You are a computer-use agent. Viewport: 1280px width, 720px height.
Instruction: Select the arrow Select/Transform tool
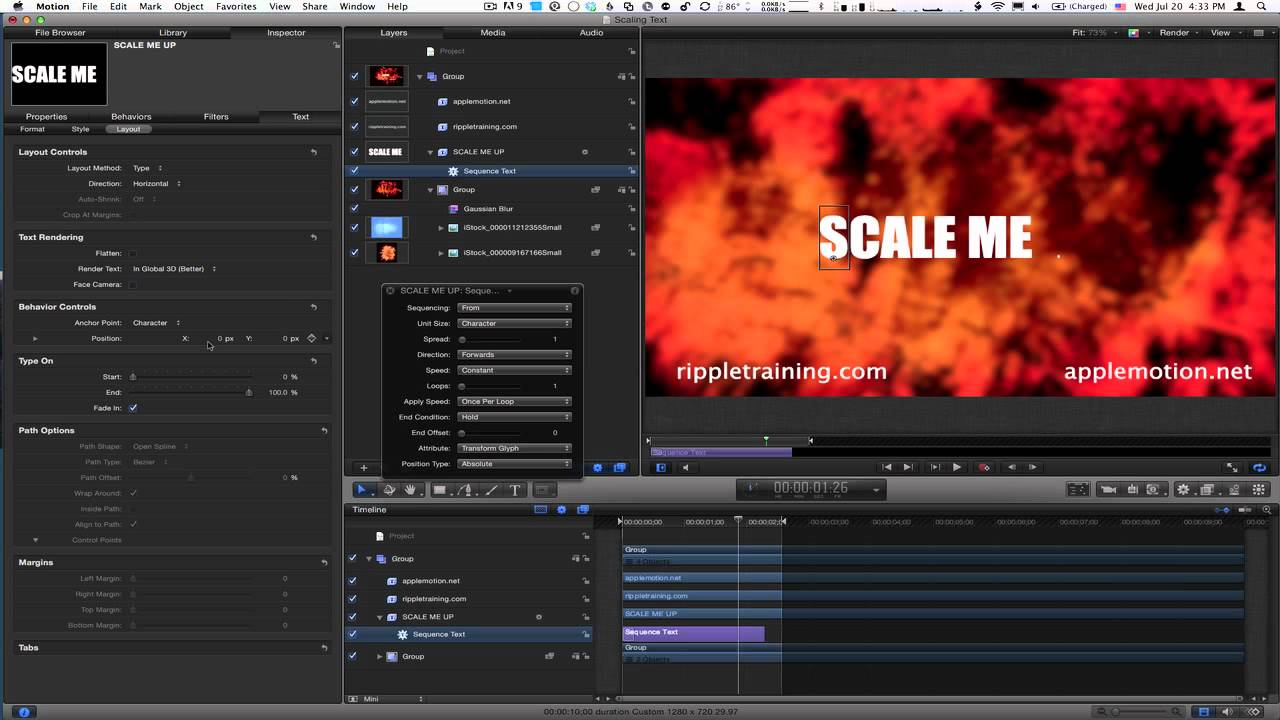tap(362, 490)
